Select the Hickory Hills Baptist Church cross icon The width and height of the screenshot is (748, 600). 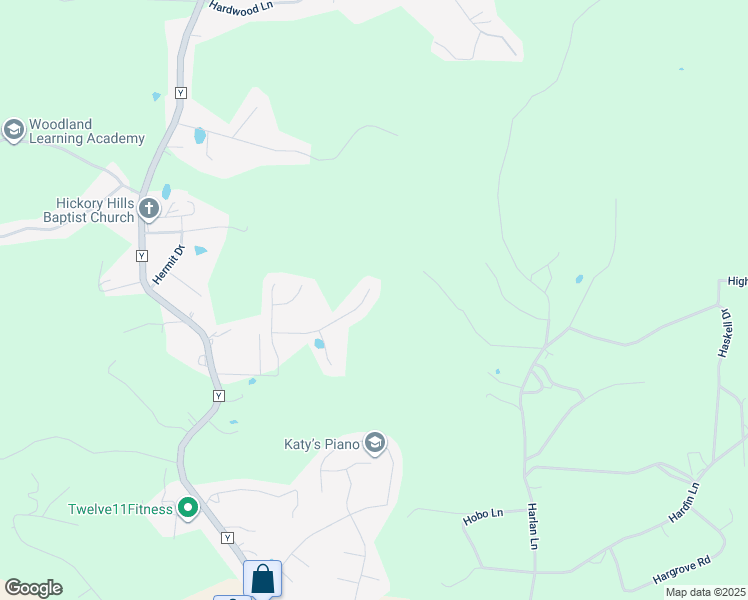coord(149,209)
